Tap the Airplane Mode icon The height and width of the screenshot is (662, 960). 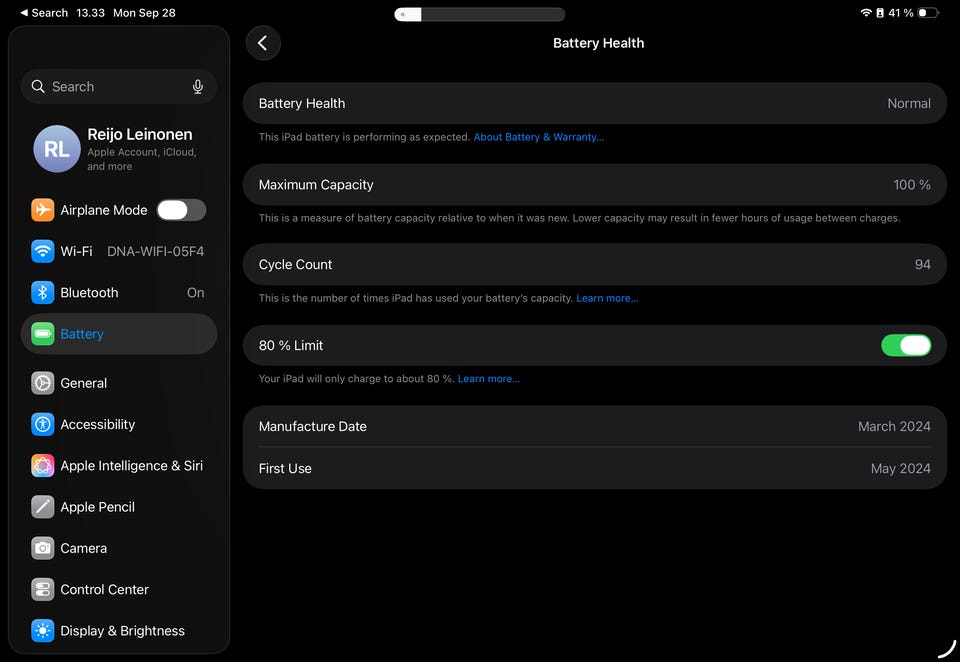coord(43,210)
